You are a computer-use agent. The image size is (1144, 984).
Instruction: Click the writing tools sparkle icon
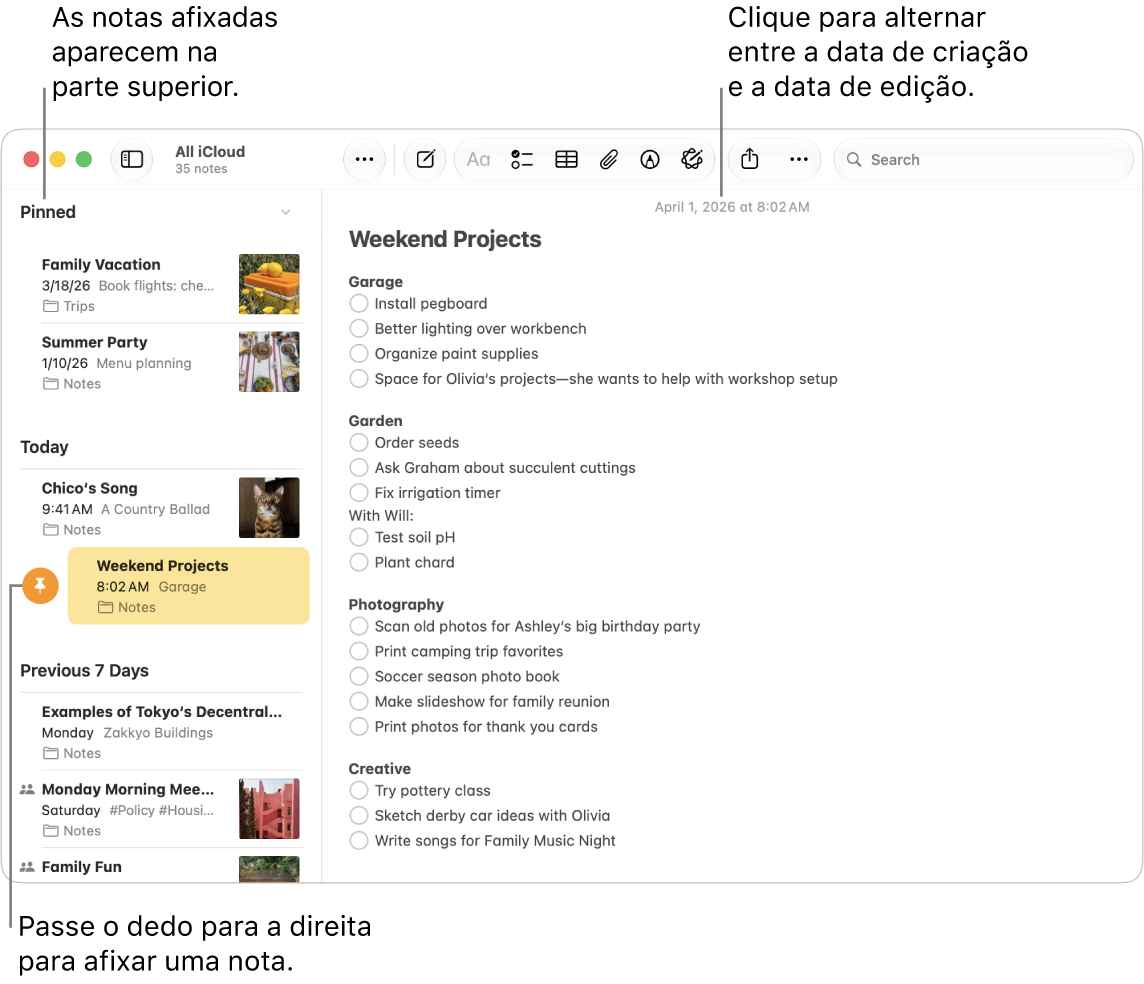pyautogui.click(x=692, y=159)
